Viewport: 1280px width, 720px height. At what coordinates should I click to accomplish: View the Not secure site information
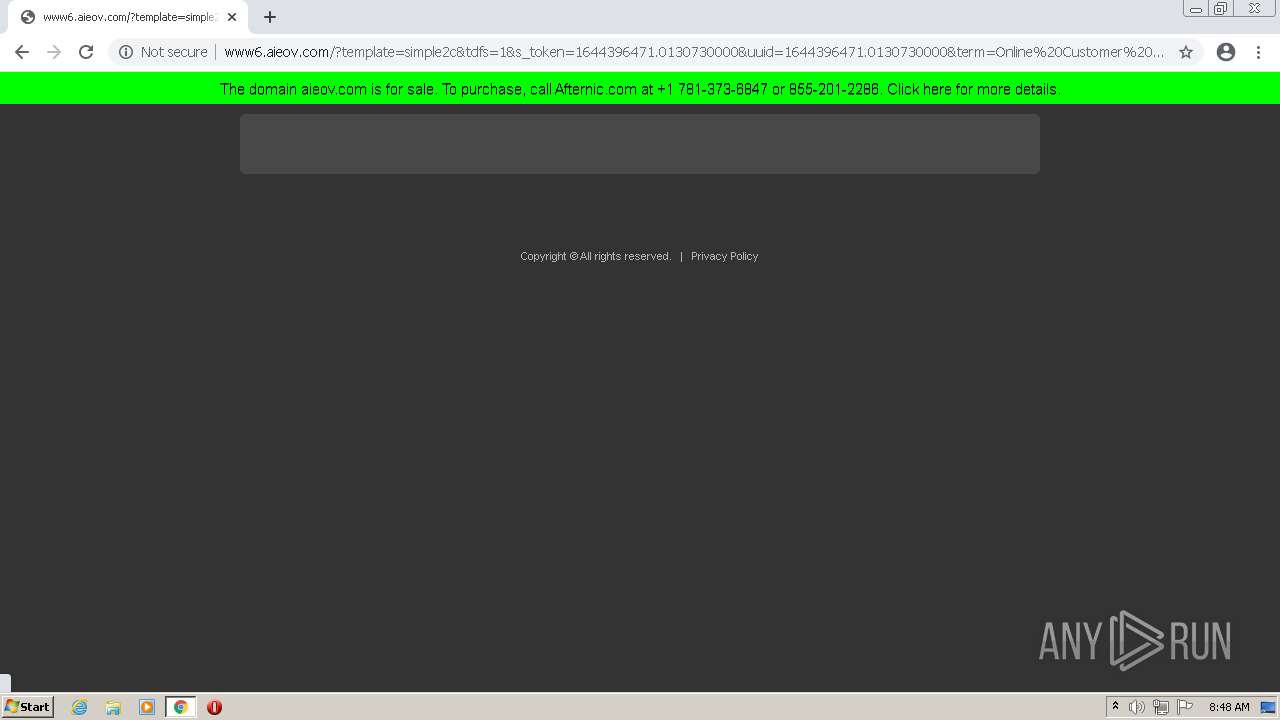(x=163, y=52)
